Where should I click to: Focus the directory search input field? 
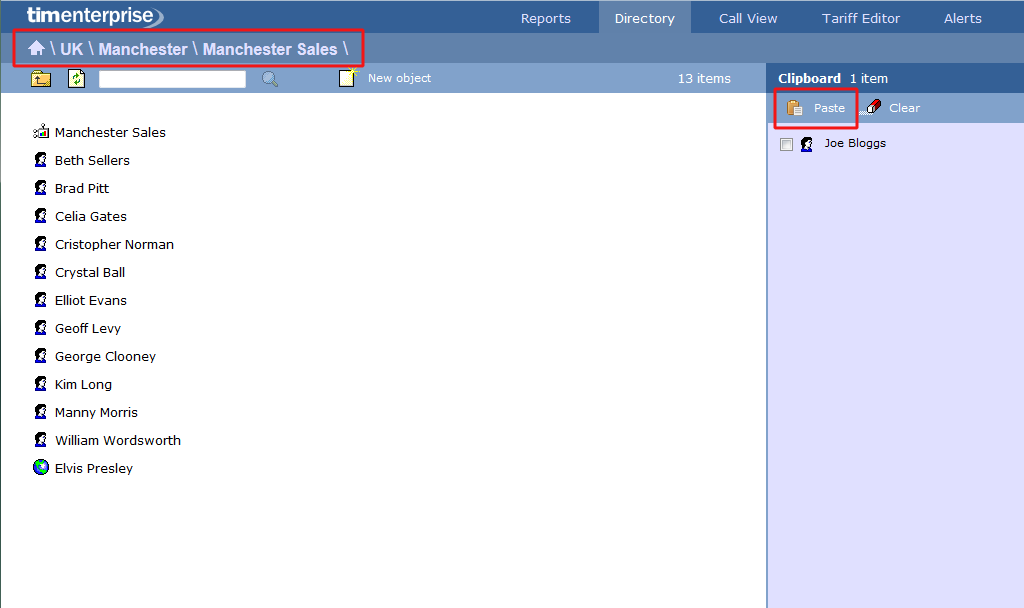tap(172, 79)
